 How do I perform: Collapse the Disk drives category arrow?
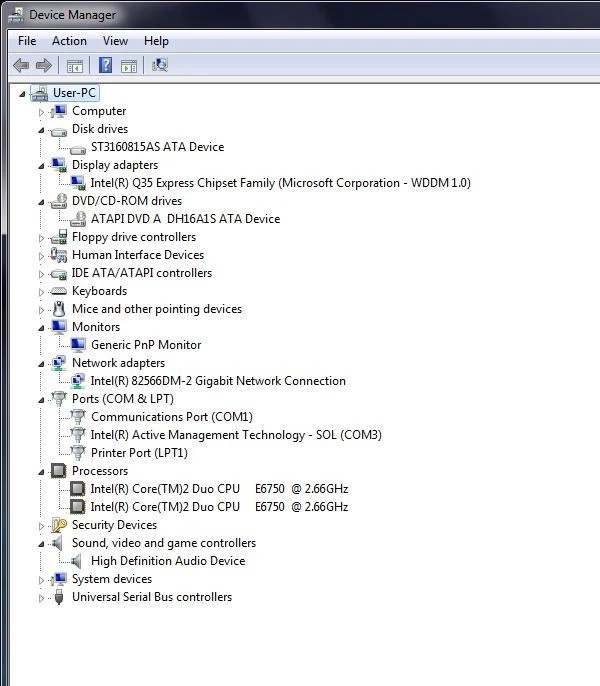41,130
